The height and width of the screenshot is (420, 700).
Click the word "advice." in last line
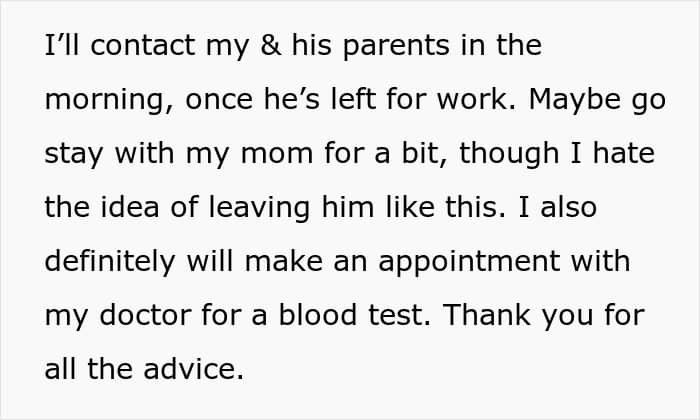pos(194,370)
